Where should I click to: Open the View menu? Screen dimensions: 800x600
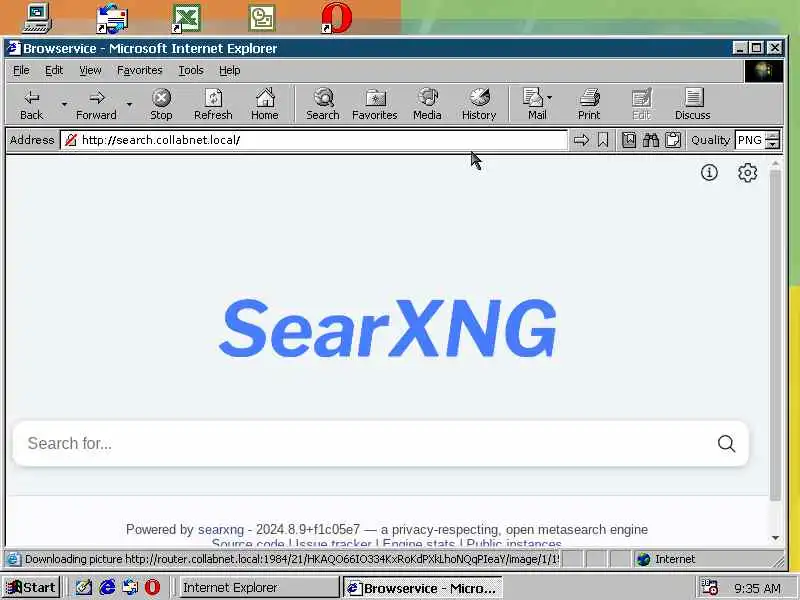coord(90,70)
